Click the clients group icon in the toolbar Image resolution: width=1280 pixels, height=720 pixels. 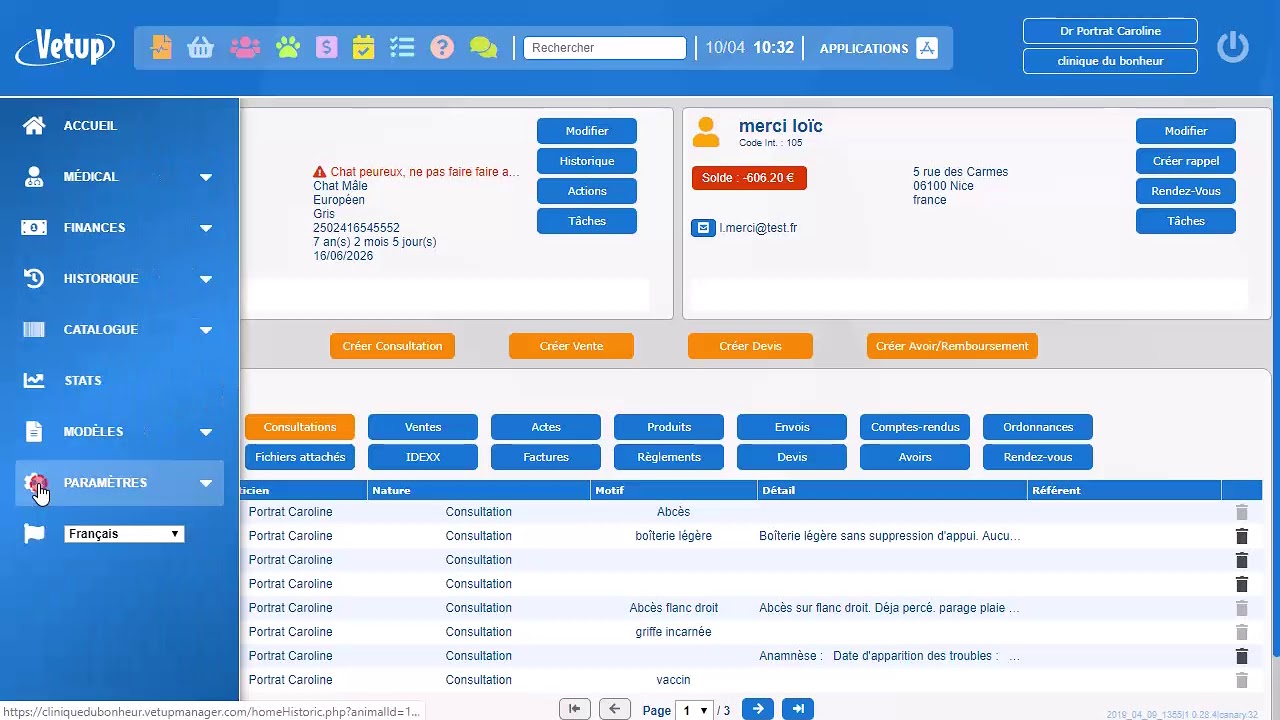click(x=244, y=46)
